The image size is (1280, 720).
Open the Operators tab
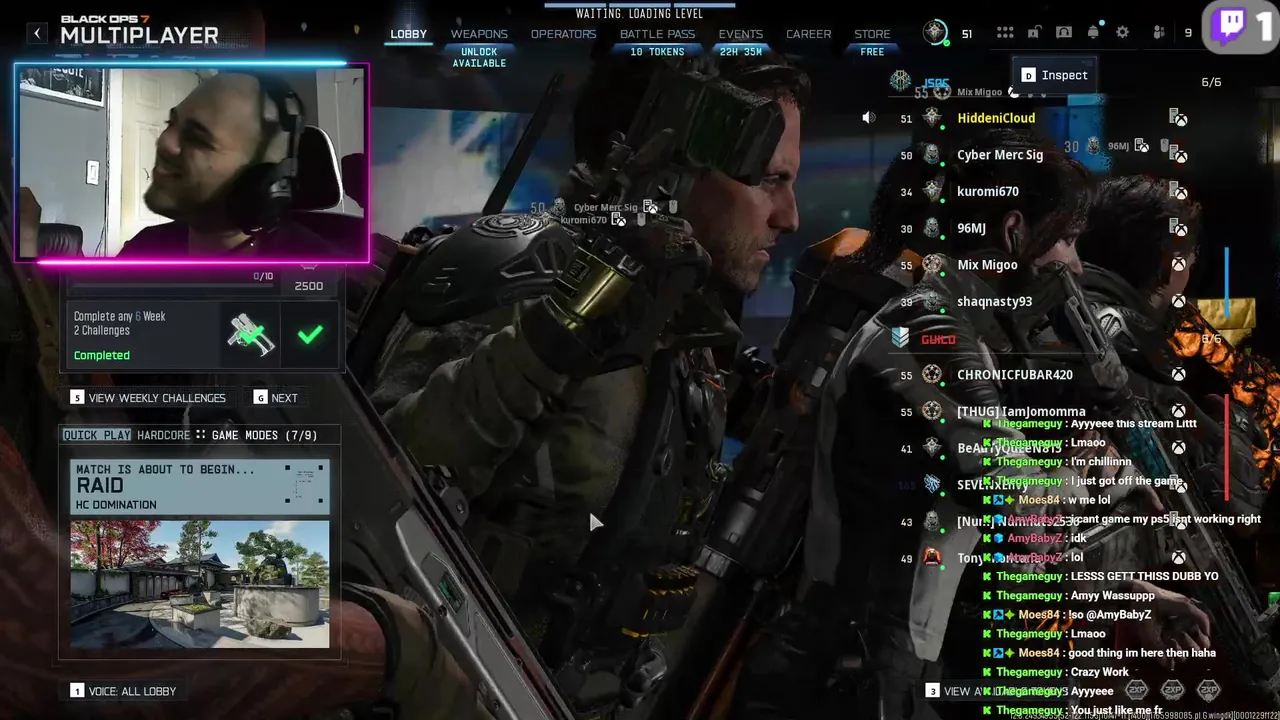point(563,34)
